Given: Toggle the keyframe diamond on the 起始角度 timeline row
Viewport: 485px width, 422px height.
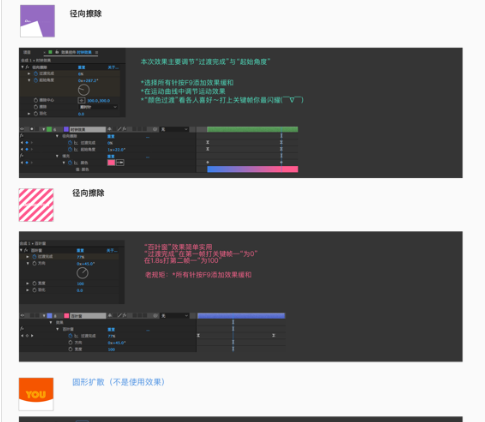Looking at the screenshot, I should [27, 149].
